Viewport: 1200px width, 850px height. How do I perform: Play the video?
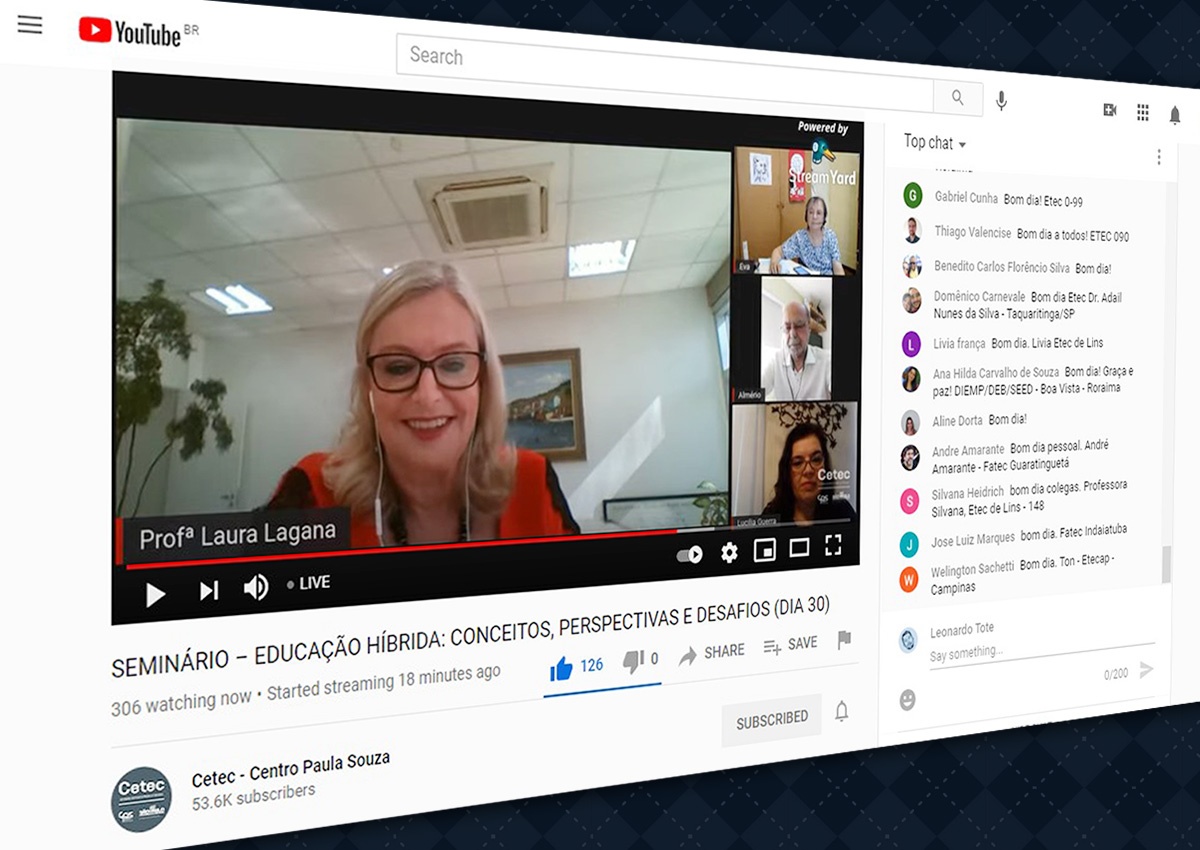click(x=155, y=595)
